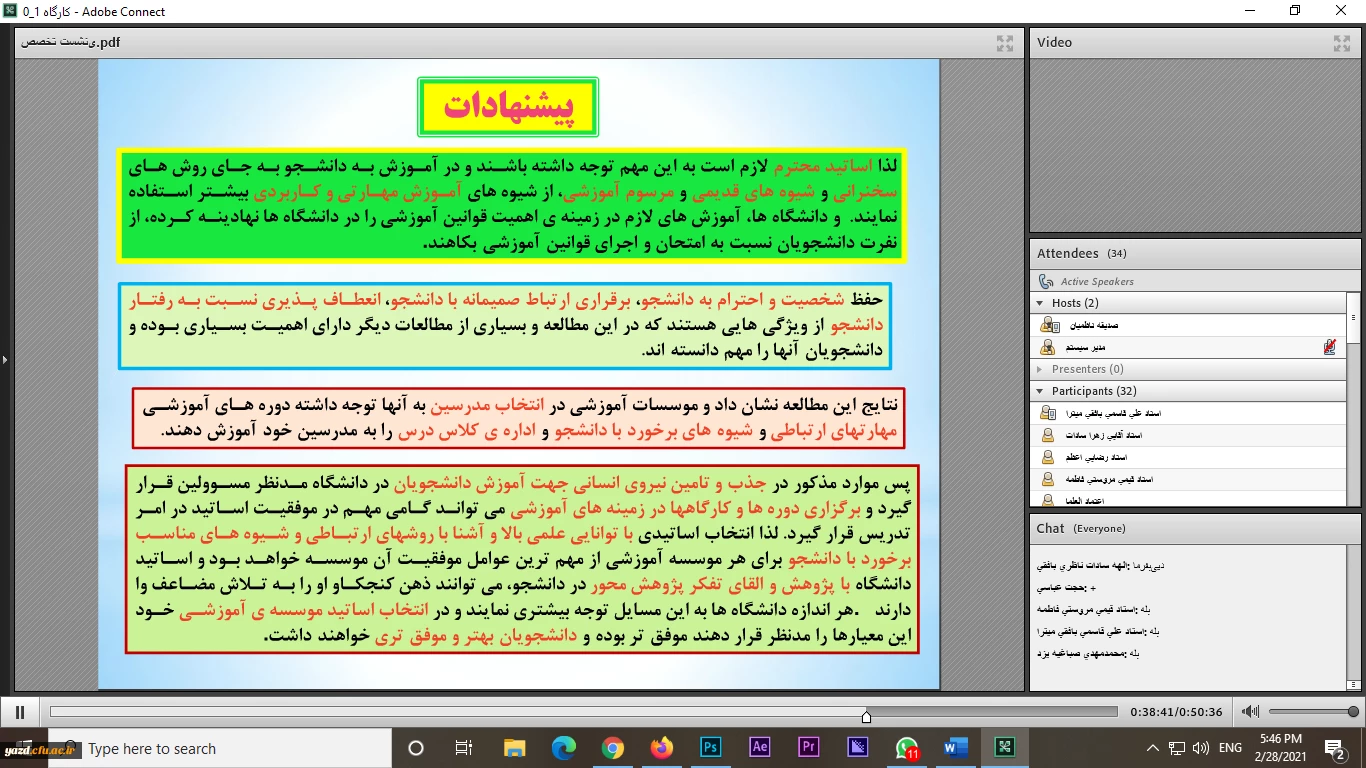The width and height of the screenshot is (1366, 768).
Task: Click the muted microphone icon beside second host
Action: 1329,347
